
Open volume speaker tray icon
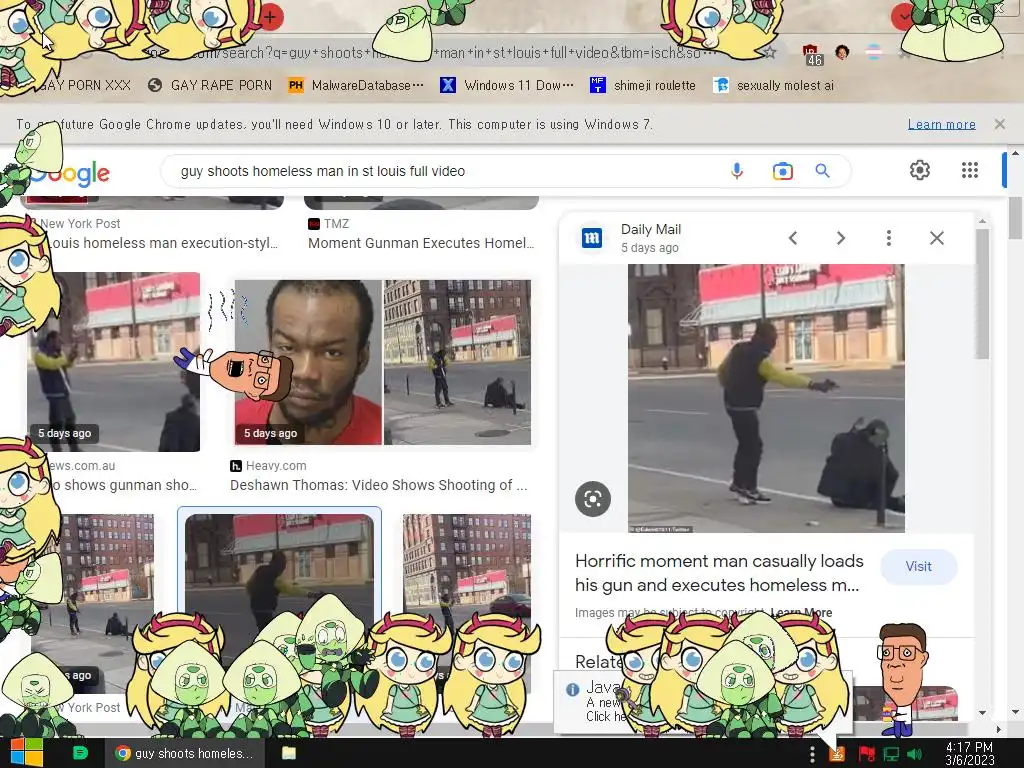click(x=915, y=754)
